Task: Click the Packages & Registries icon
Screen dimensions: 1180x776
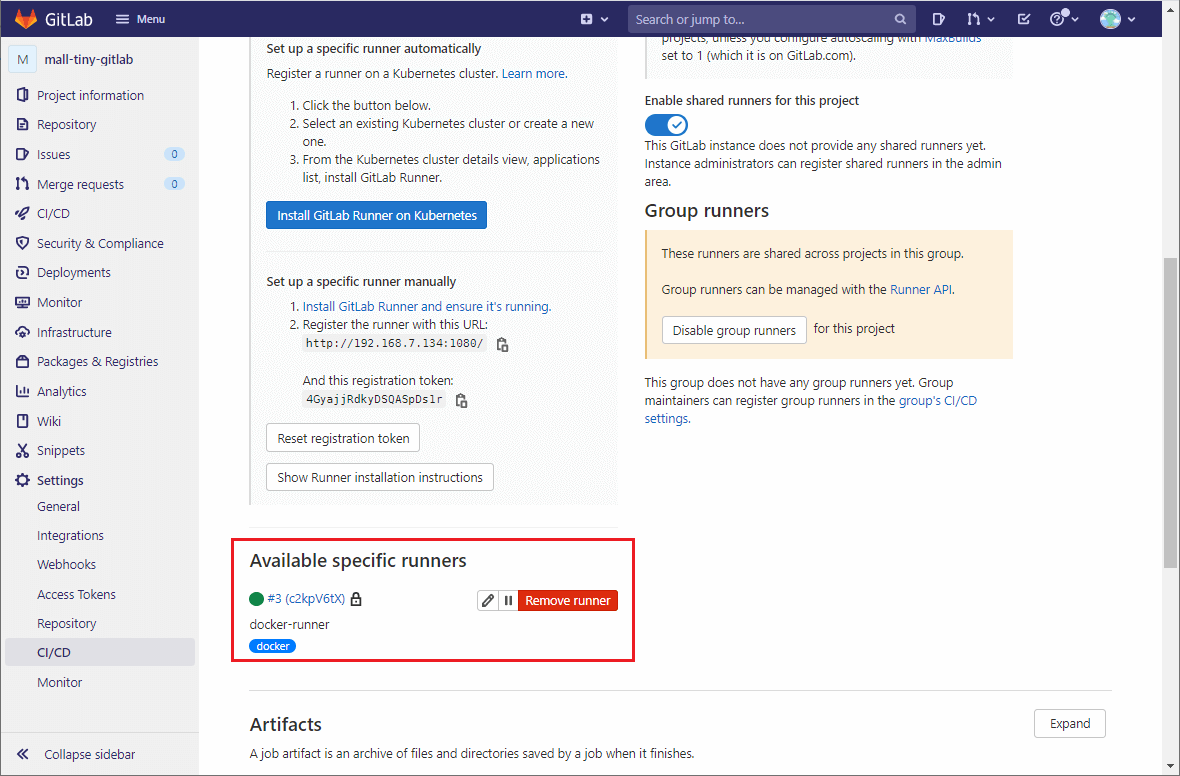Action: pyautogui.click(x=23, y=361)
